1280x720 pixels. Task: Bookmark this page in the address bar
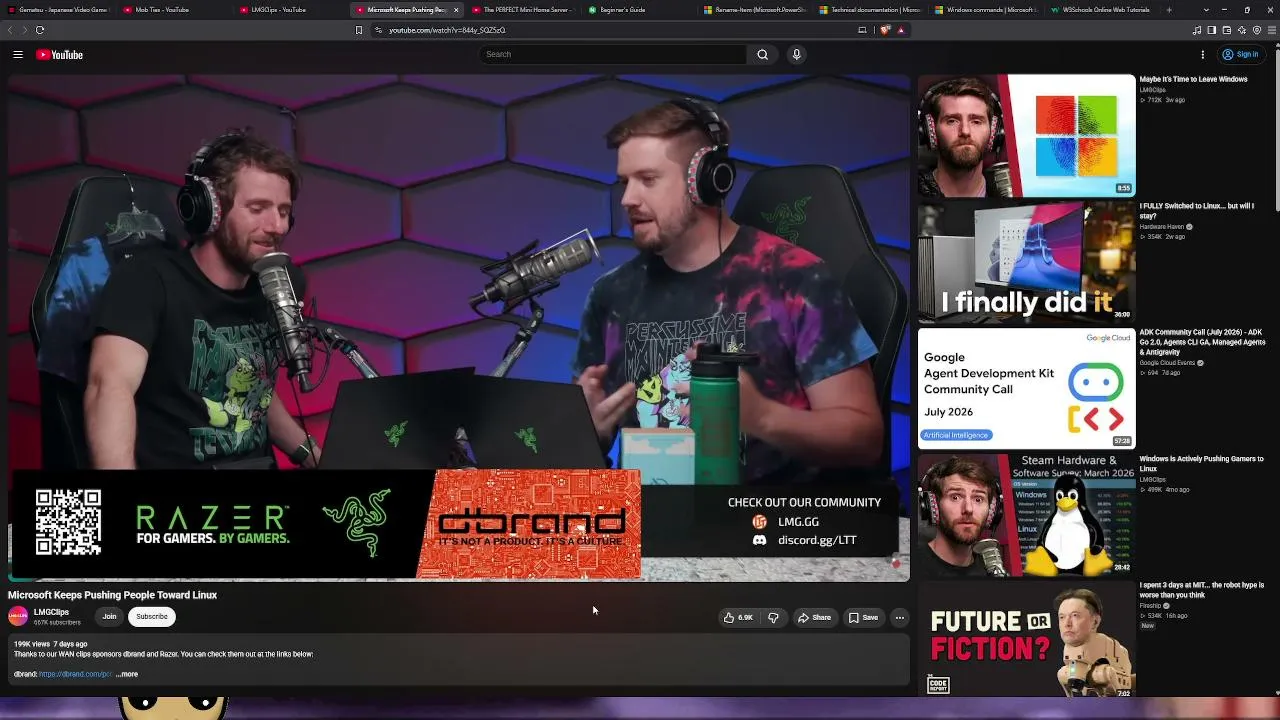coord(359,30)
